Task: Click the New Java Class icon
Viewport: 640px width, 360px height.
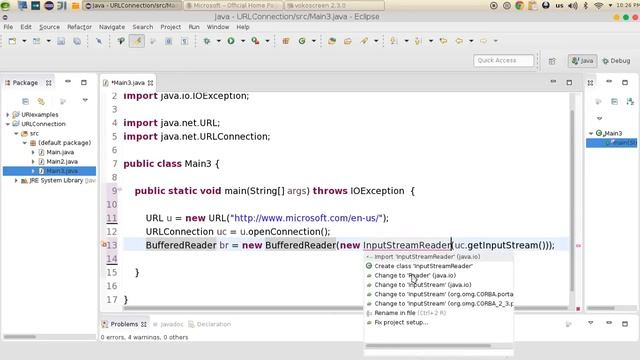Action: 302,41
